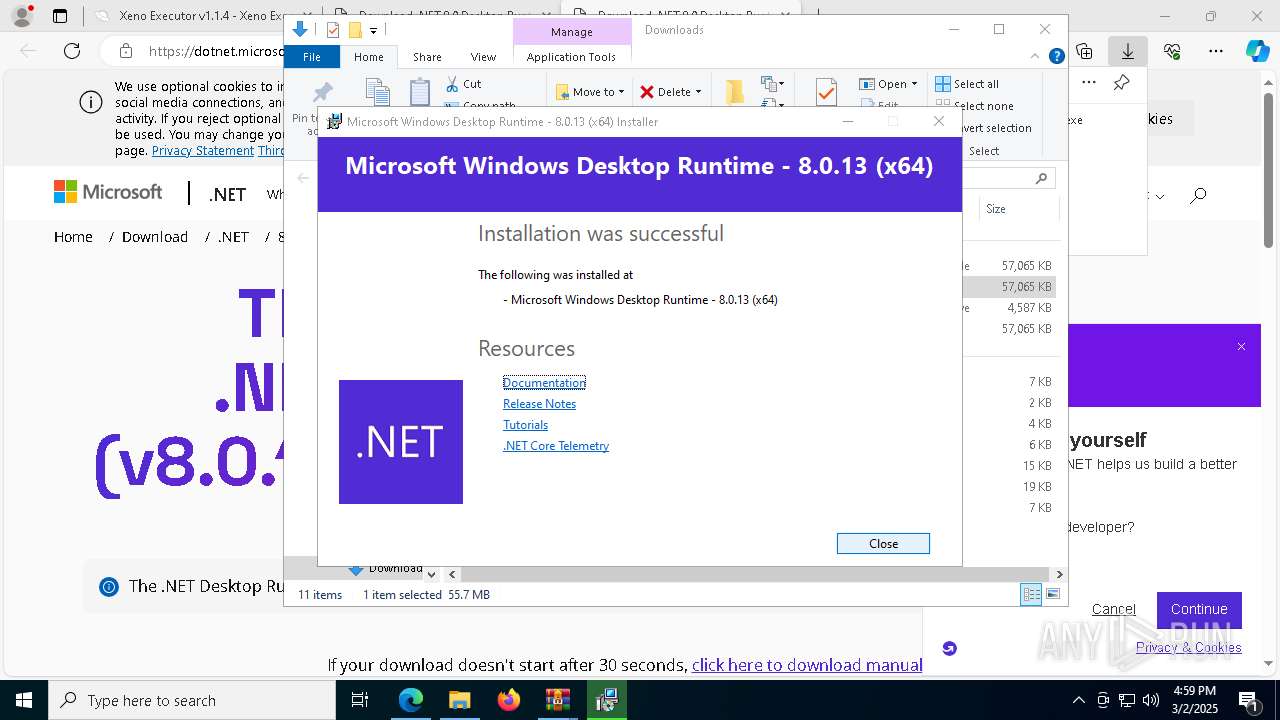The width and height of the screenshot is (1280, 720).
Task: Open Edge Settings and more menu
Action: [x=1216, y=51]
